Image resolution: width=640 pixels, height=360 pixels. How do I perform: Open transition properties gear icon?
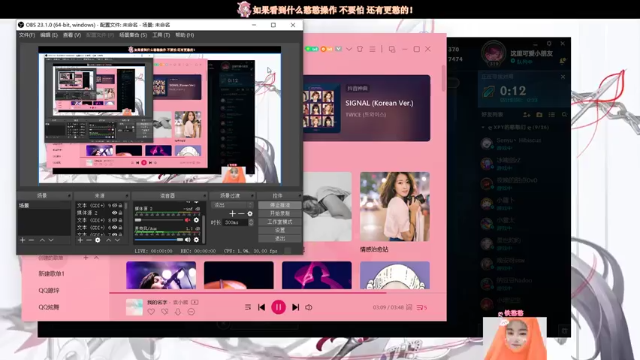click(250, 213)
